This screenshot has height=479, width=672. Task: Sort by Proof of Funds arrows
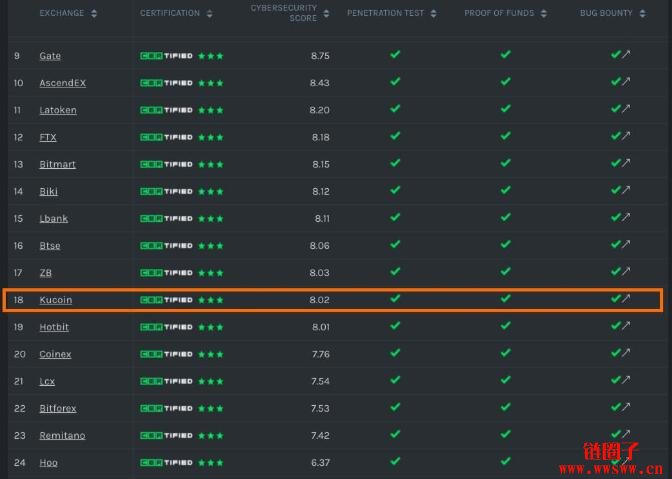[x=543, y=13]
